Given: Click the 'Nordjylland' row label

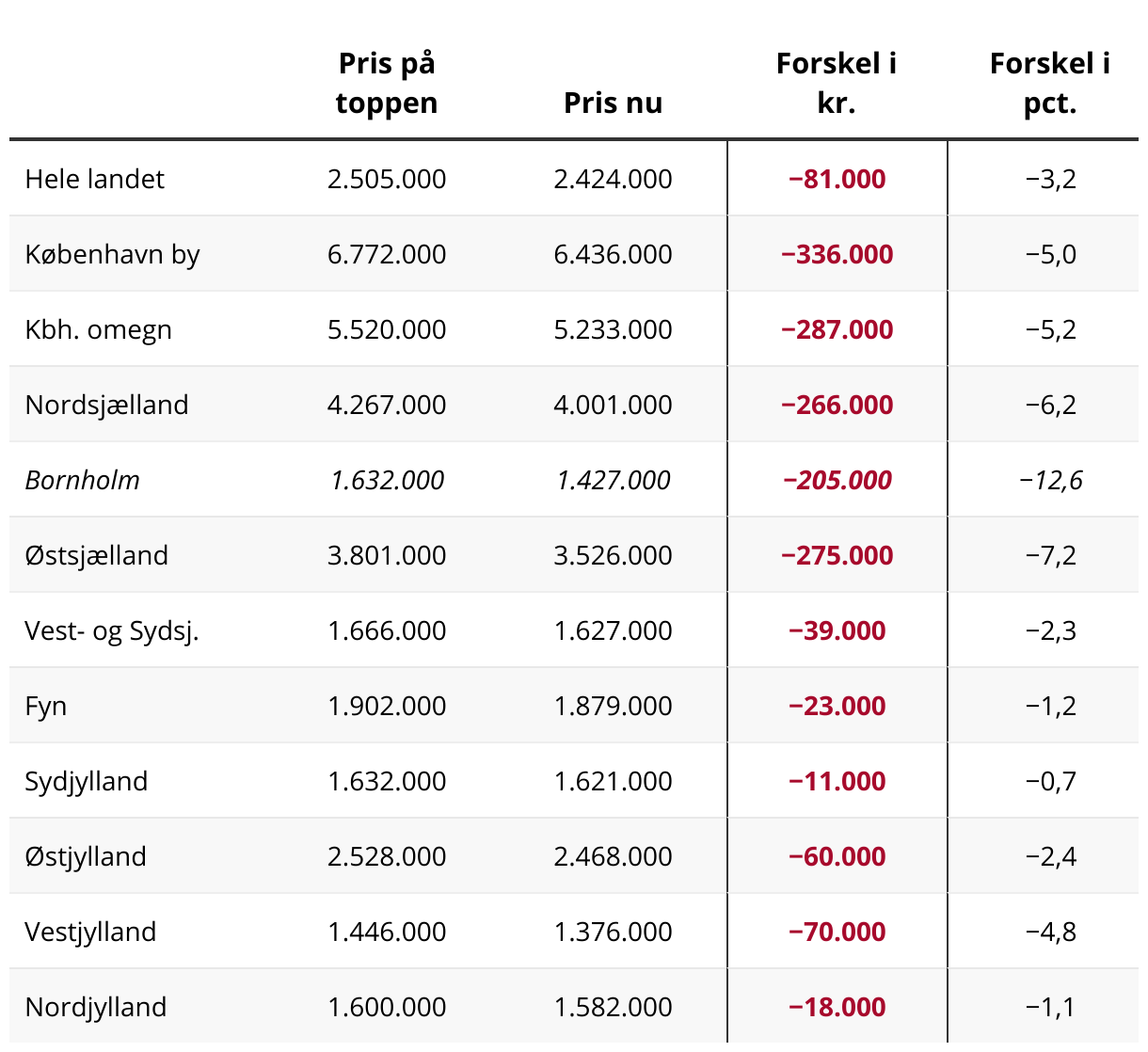Looking at the screenshot, I should 96,1007.
